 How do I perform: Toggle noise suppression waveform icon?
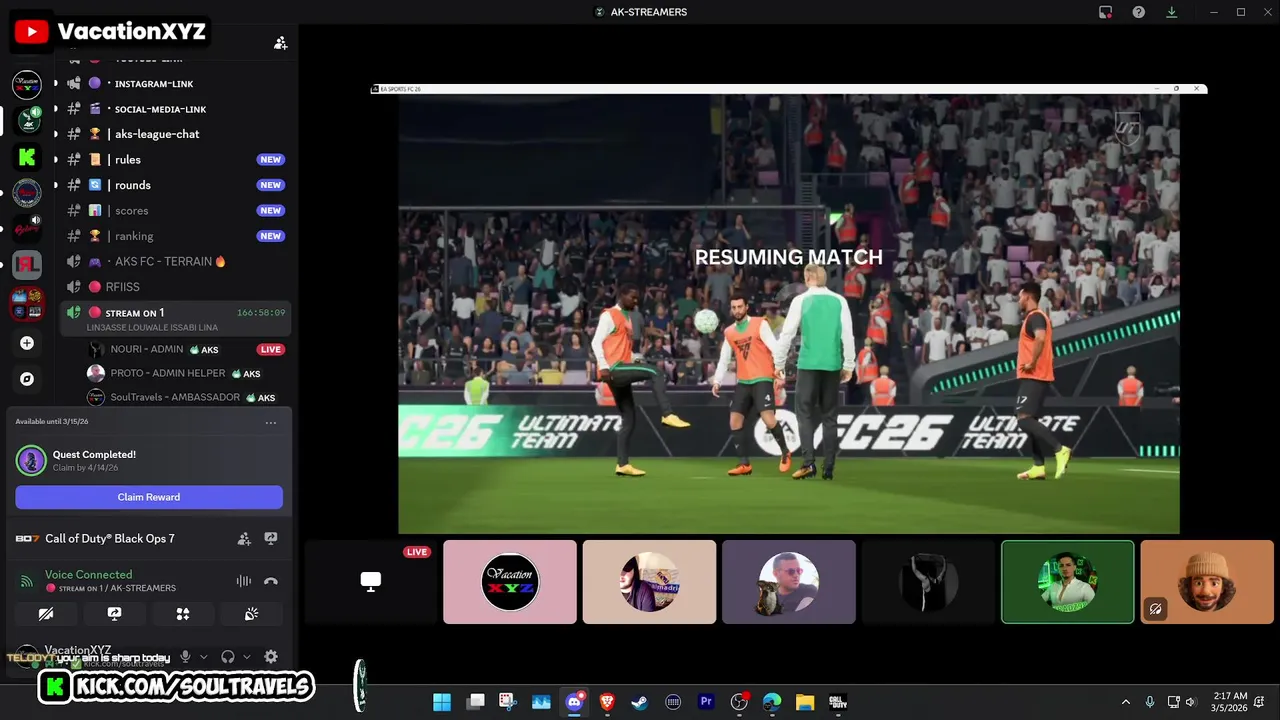[244, 581]
